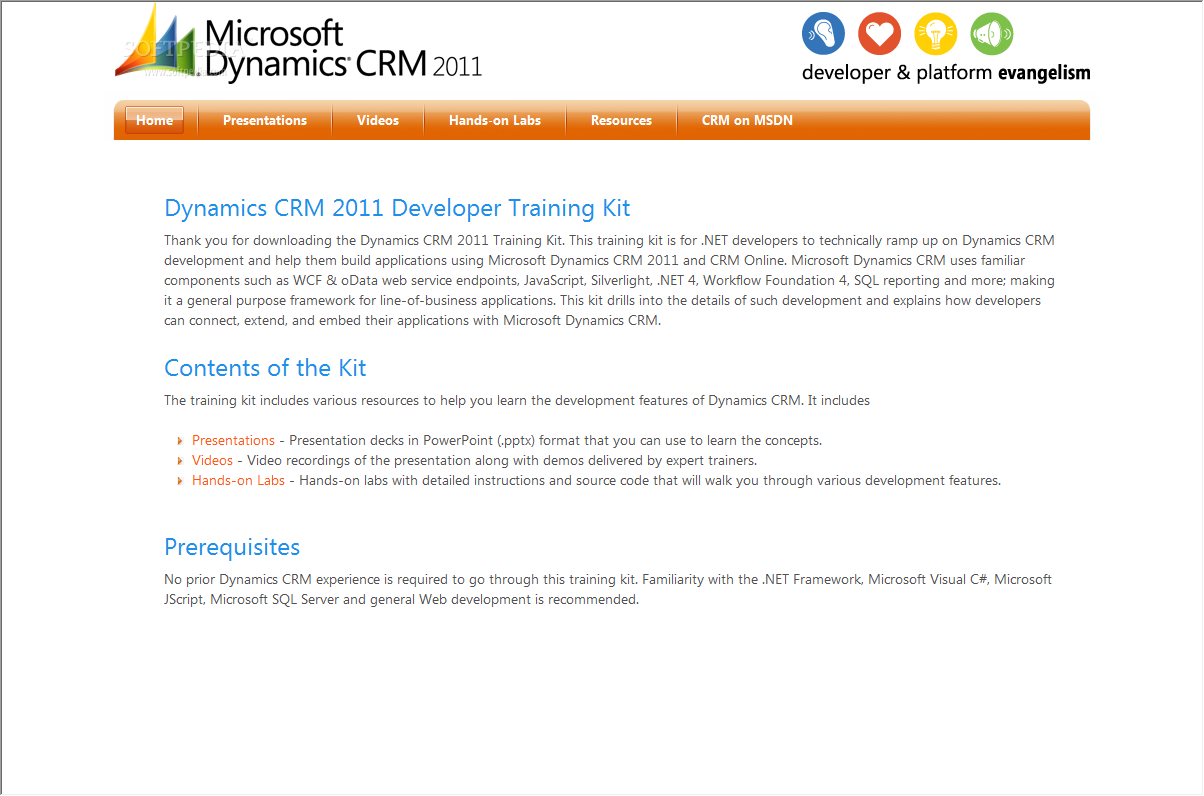Click the Microsoft Dynamics CRM 2011 logo
The width and height of the screenshot is (1204, 796).
pos(299,42)
